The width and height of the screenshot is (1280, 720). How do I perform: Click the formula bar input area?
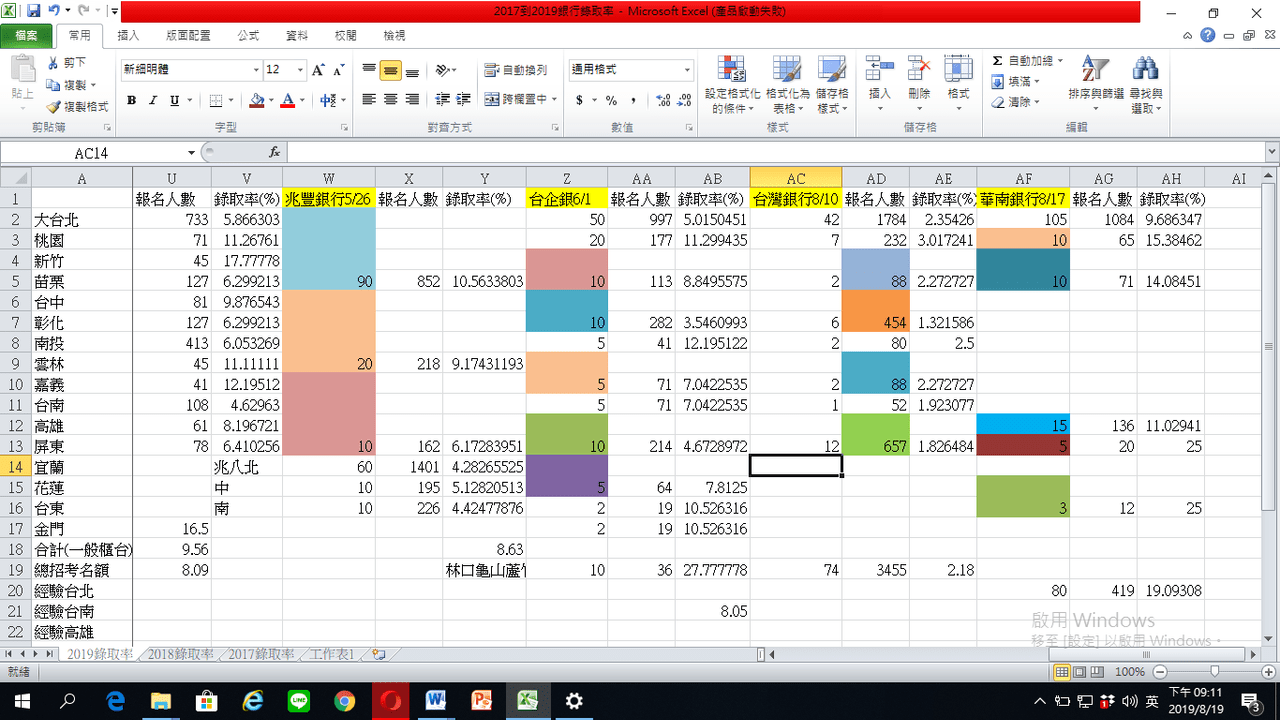tap(775, 153)
